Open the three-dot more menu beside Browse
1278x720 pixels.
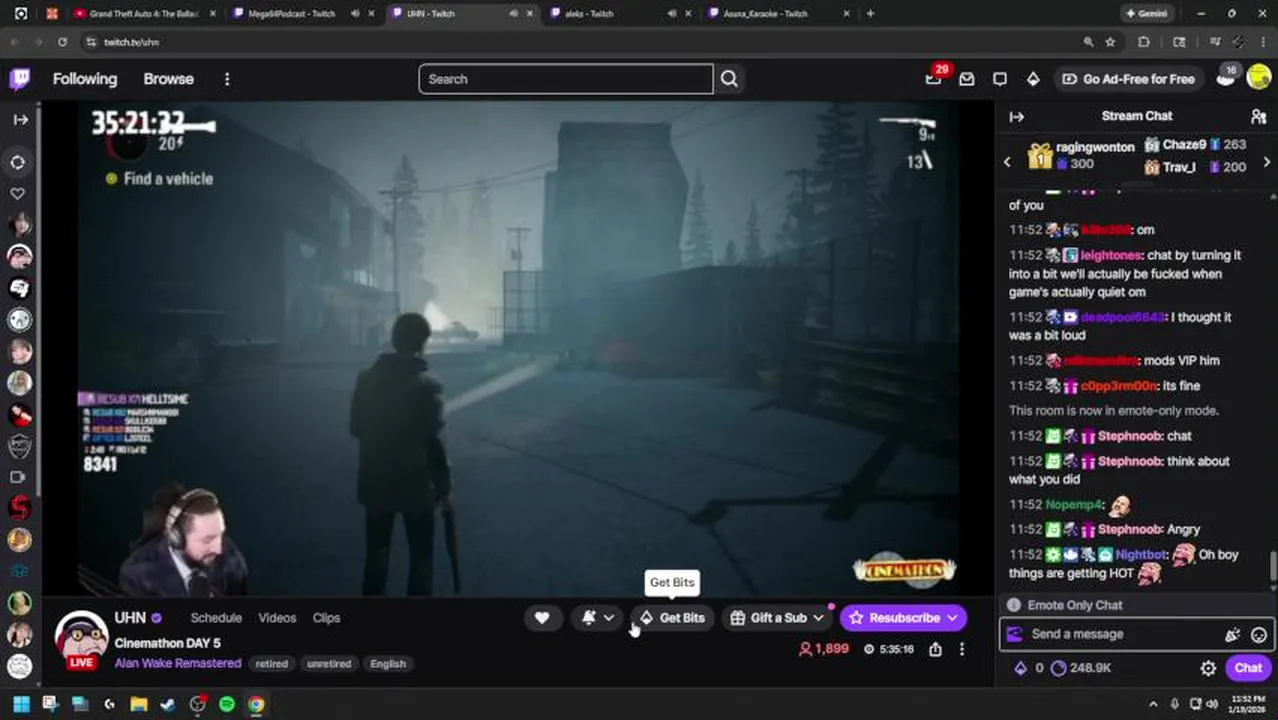[x=227, y=79]
